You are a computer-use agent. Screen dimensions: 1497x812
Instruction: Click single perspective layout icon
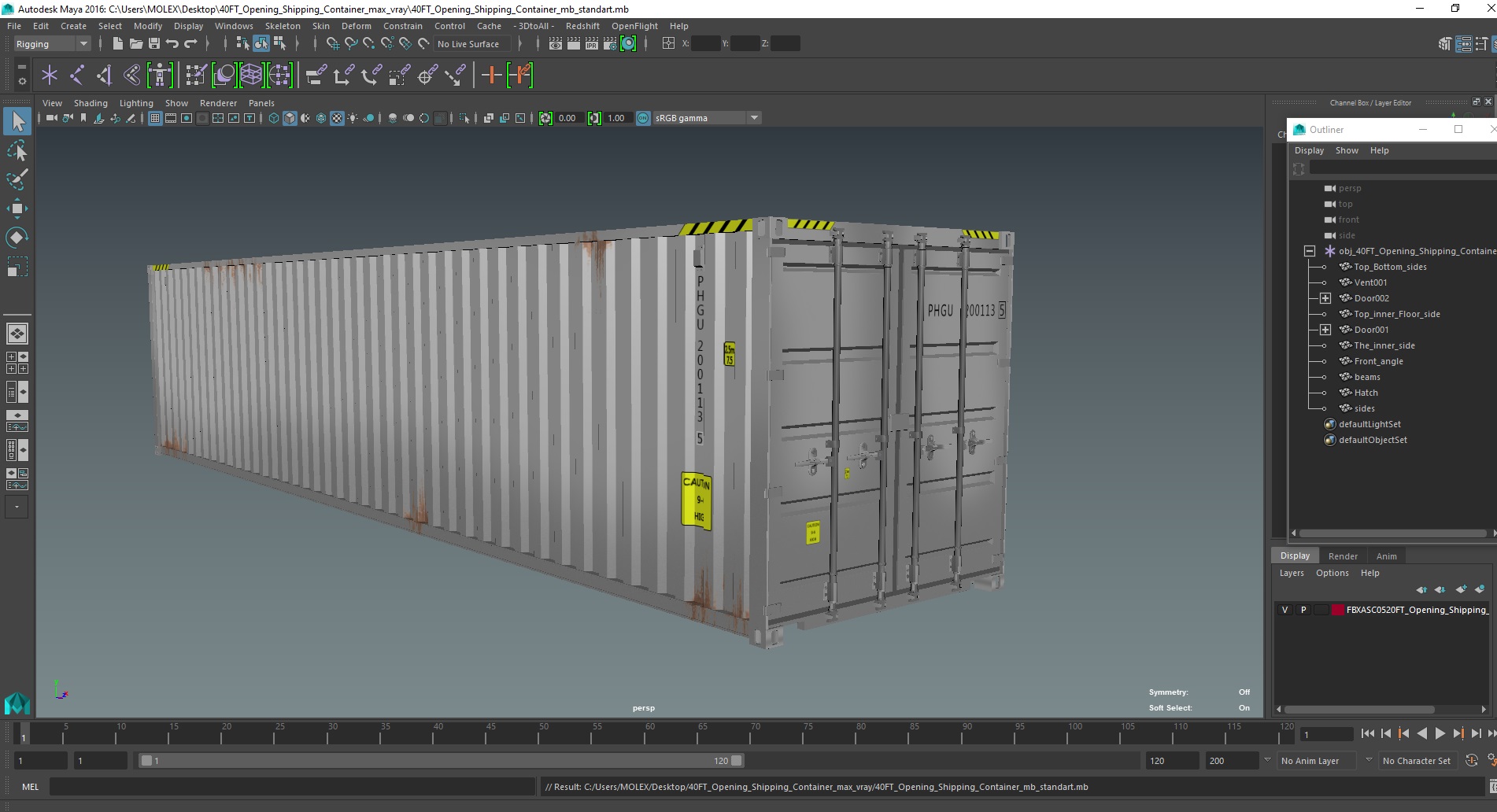point(17,334)
